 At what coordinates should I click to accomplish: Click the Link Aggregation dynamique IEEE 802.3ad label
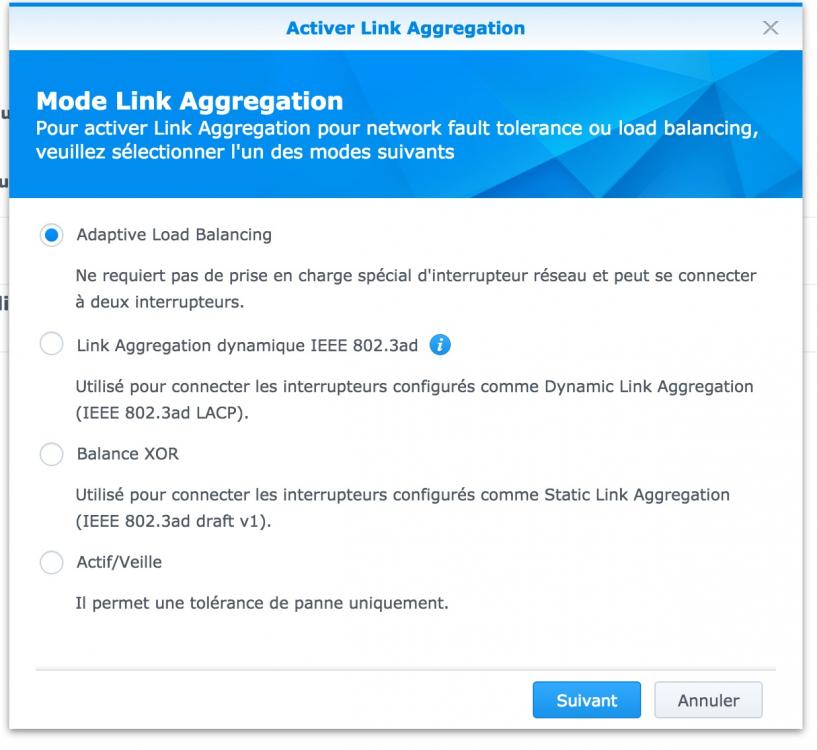[247, 345]
